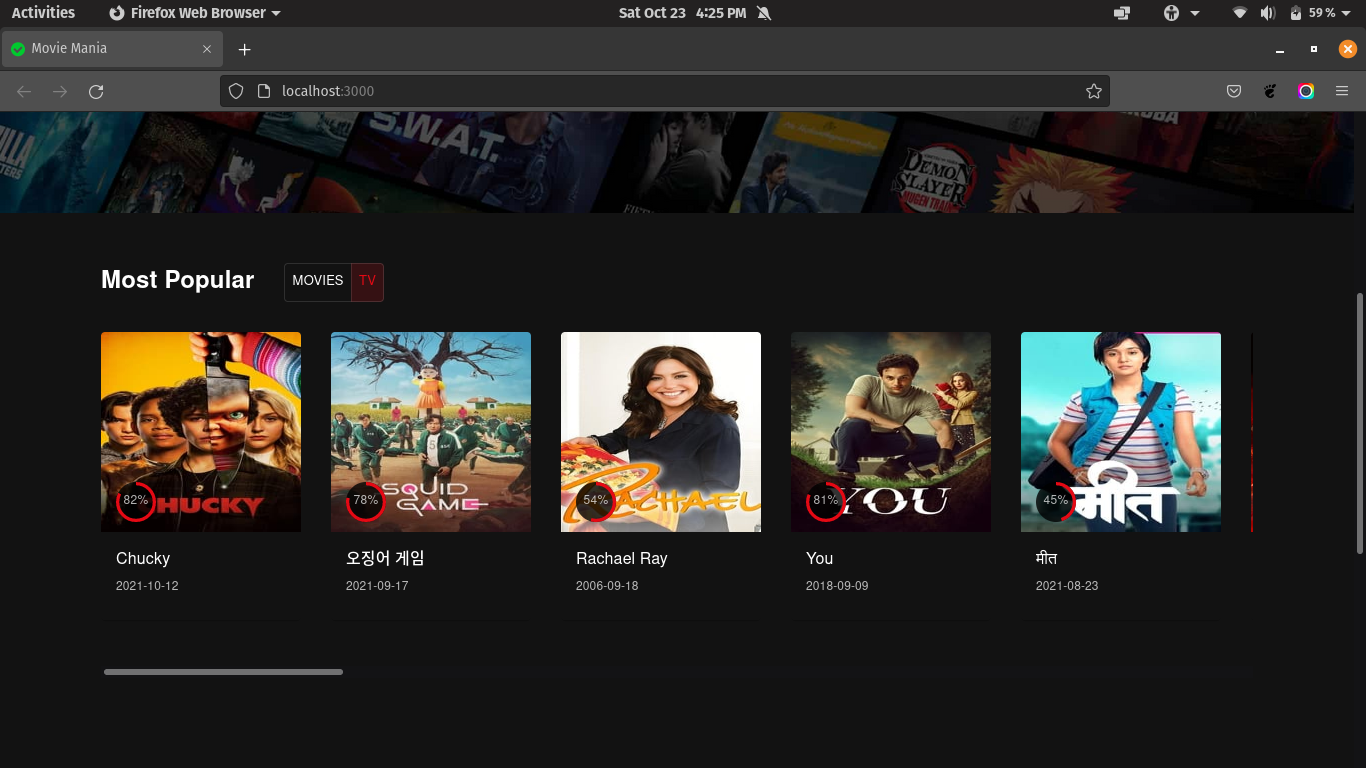The width and height of the screenshot is (1366, 768).
Task: Open the 59% battery system menu
Action: (1320, 13)
